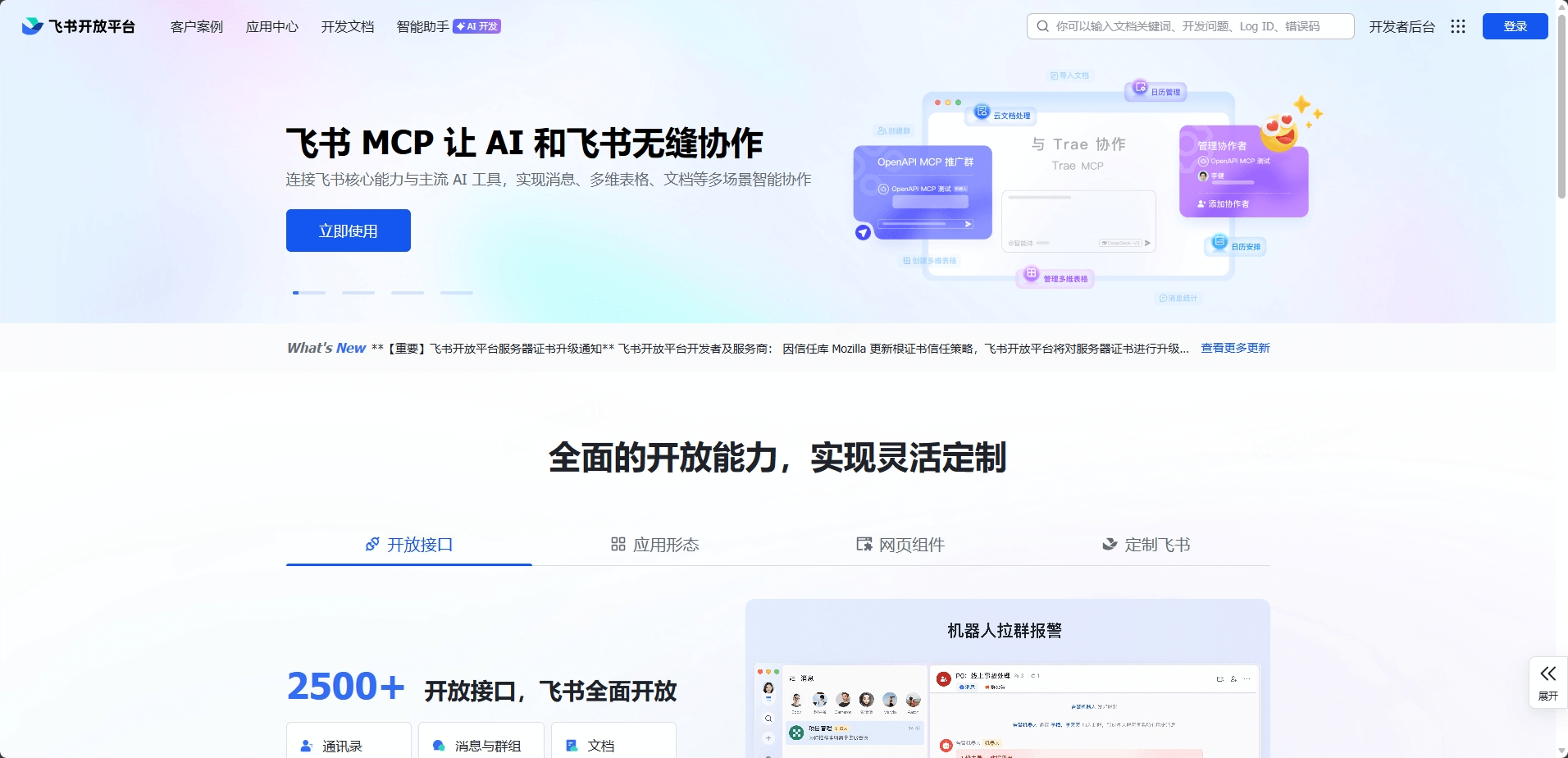This screenshot has width=1568, height=758.
Task: Open the nine-dot apps grid icon
Action: [1458, 26]
